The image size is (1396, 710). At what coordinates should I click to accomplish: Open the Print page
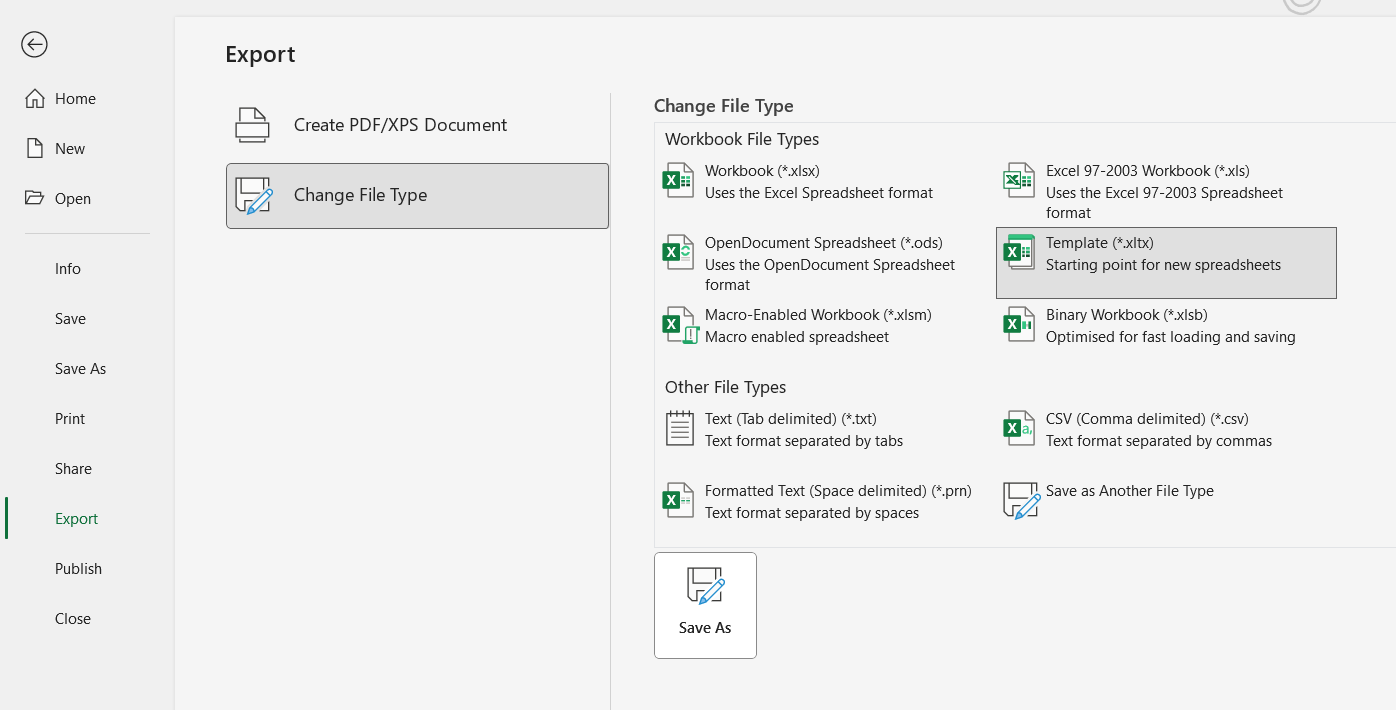coord(70,419)
